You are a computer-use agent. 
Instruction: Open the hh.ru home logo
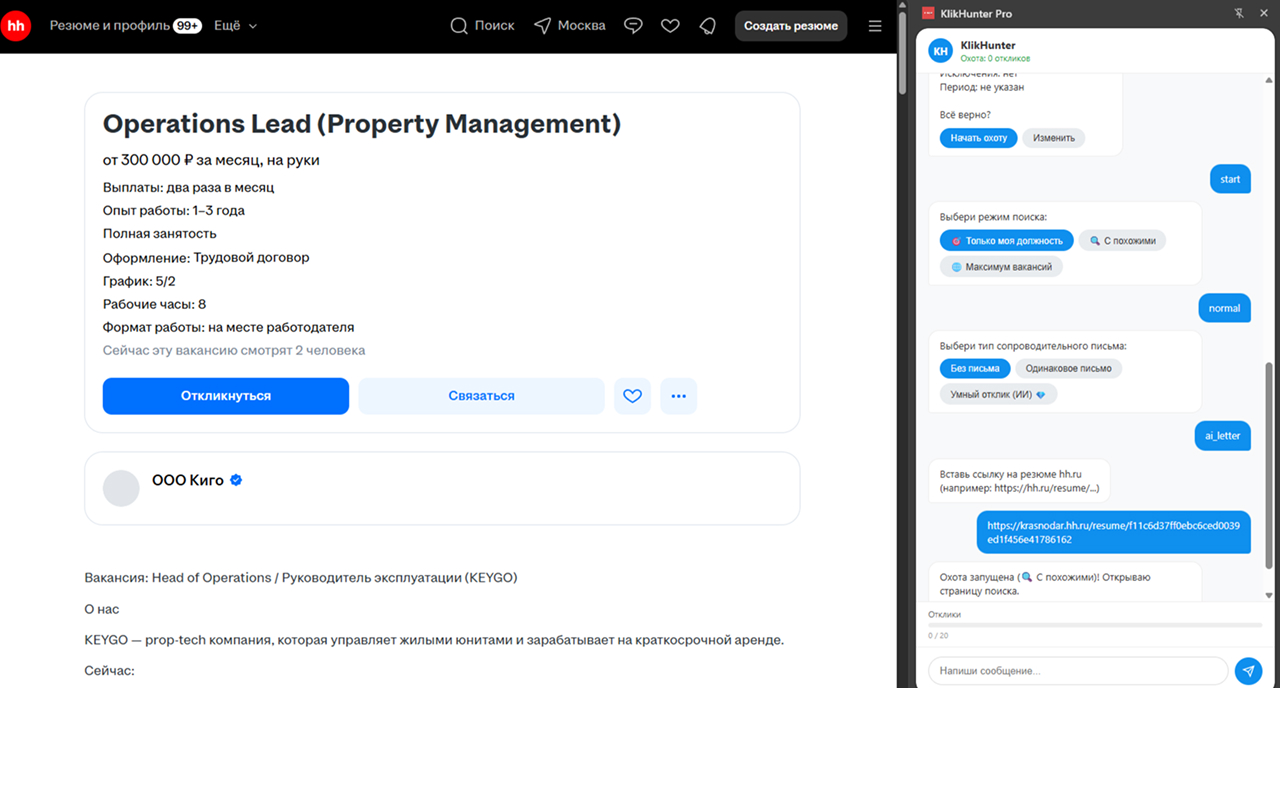click(x=16, y=26)
